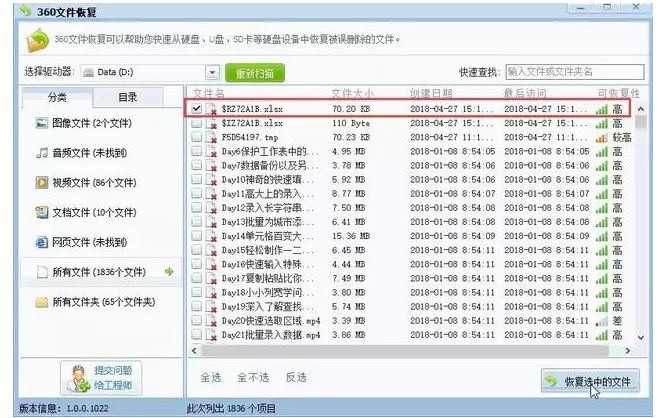
Task: Click the Day12录入长字符串 file name
Action: (x=268, y=208)
